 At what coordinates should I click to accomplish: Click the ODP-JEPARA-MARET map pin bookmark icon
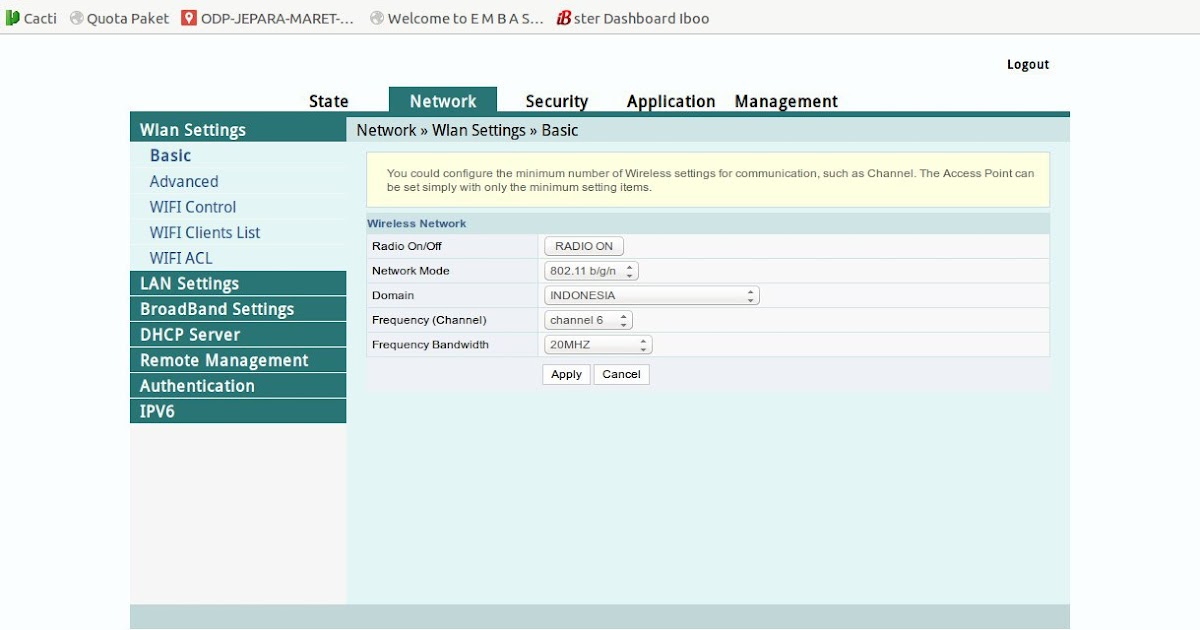click(185, 17)
